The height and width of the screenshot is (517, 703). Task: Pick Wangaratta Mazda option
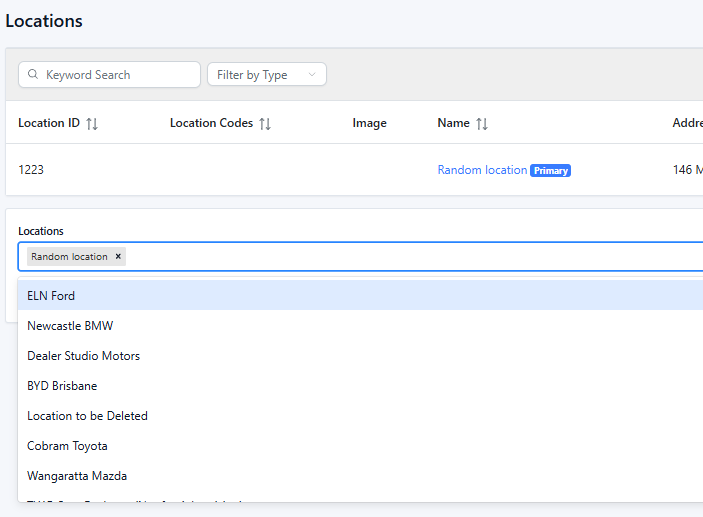(77, 476)
